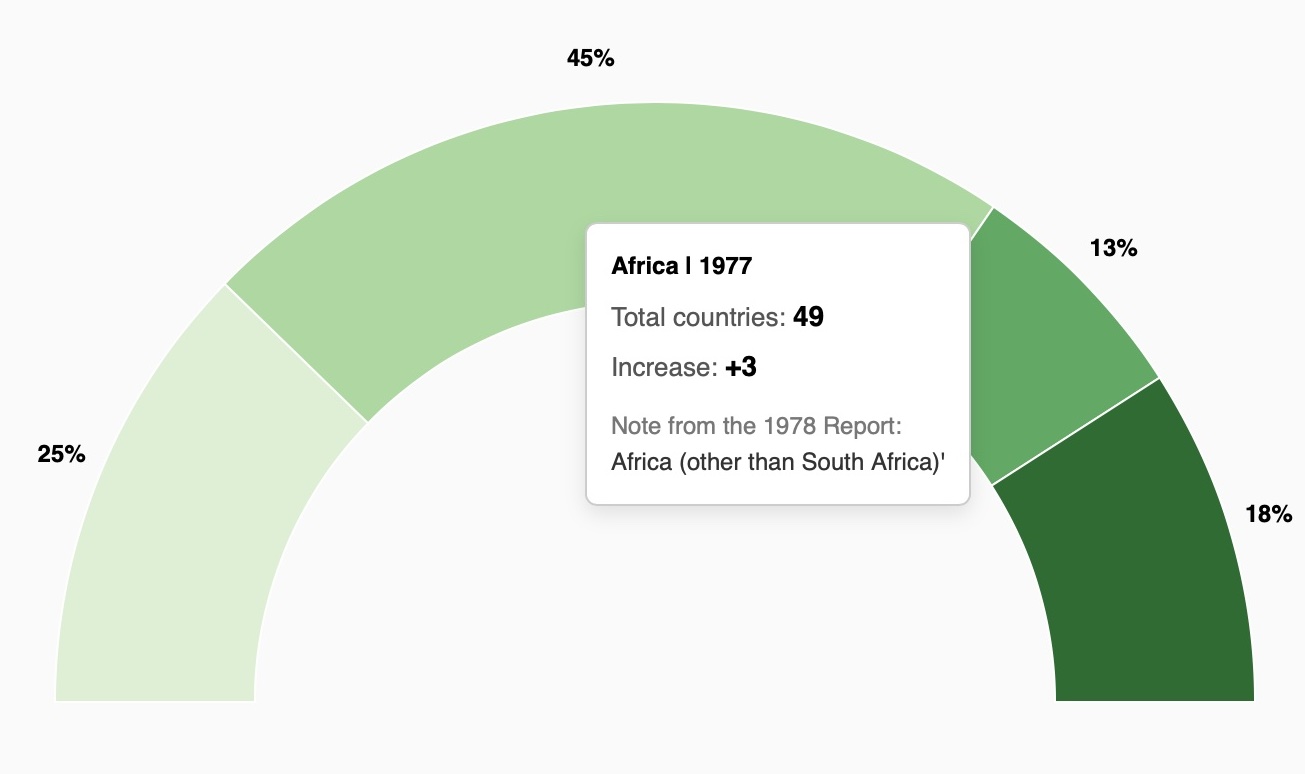
Task: Click the word Africa in tooltip title
Action: [645, 266]
